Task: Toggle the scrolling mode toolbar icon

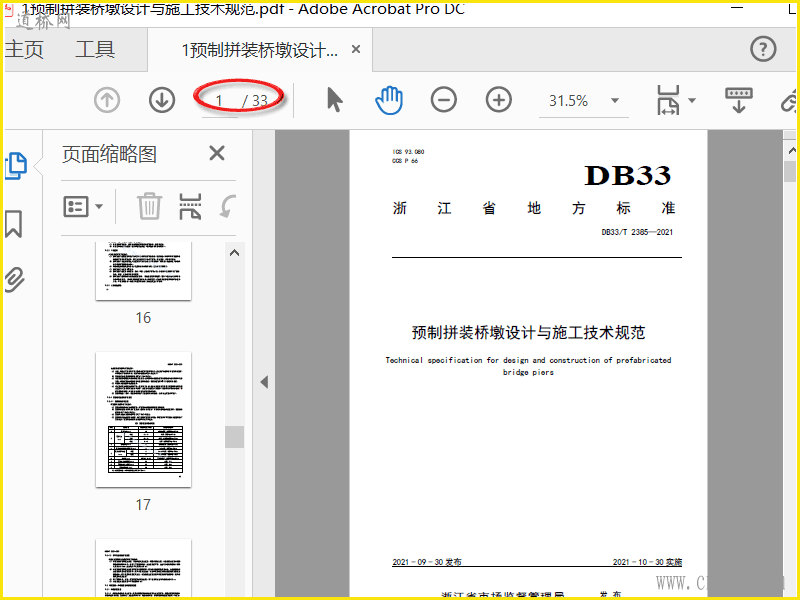Action: tap(738, 100)
